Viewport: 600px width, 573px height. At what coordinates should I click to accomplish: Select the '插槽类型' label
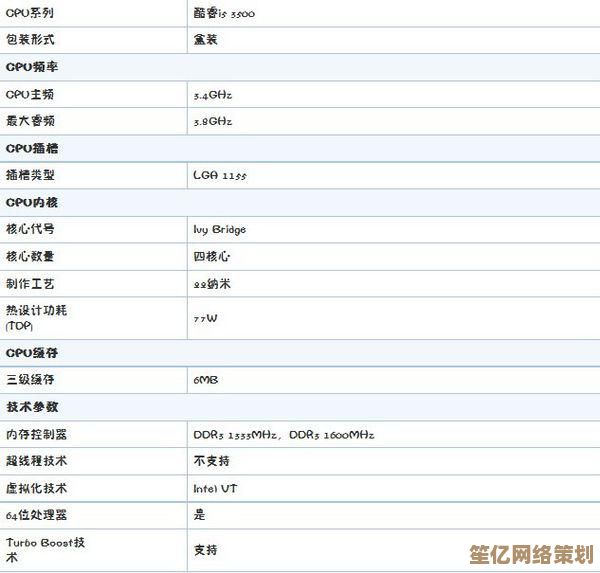[x=30, y=175]
